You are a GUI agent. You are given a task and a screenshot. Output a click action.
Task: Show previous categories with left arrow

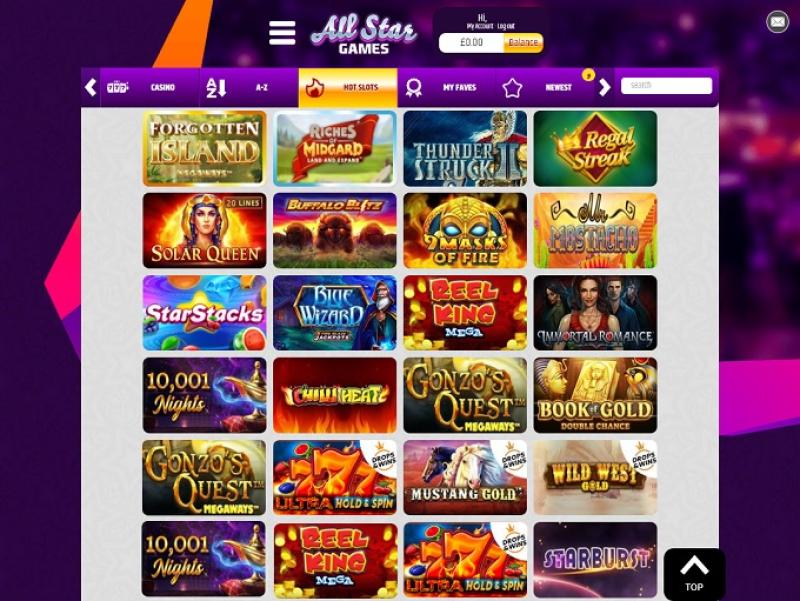(90, 87)
